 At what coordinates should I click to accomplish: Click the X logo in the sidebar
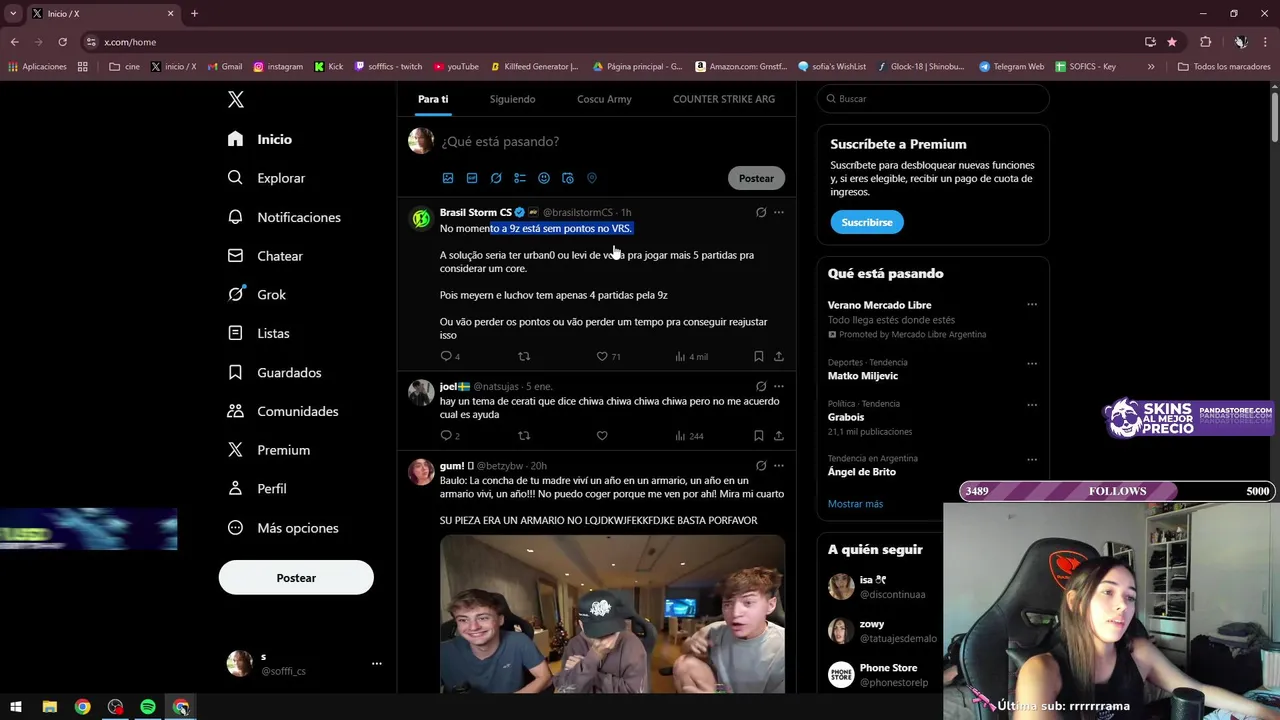pyautogui.click(x=236, y=99)
